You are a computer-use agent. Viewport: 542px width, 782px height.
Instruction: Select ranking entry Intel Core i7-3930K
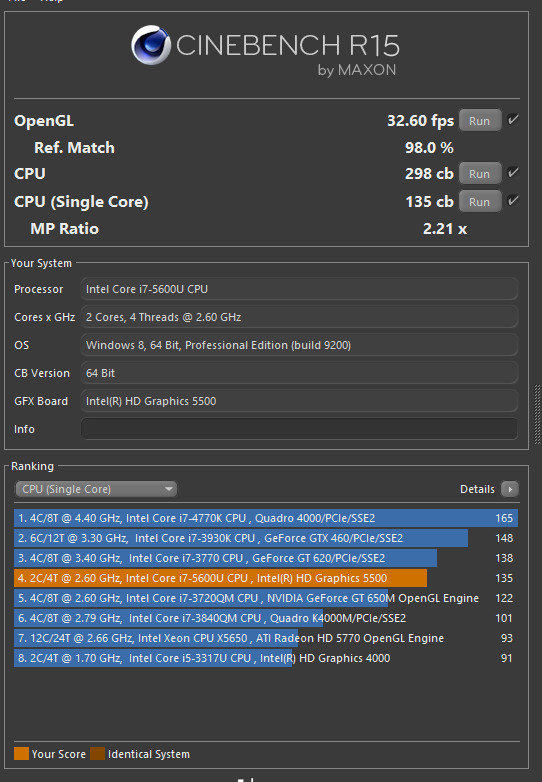266,538
